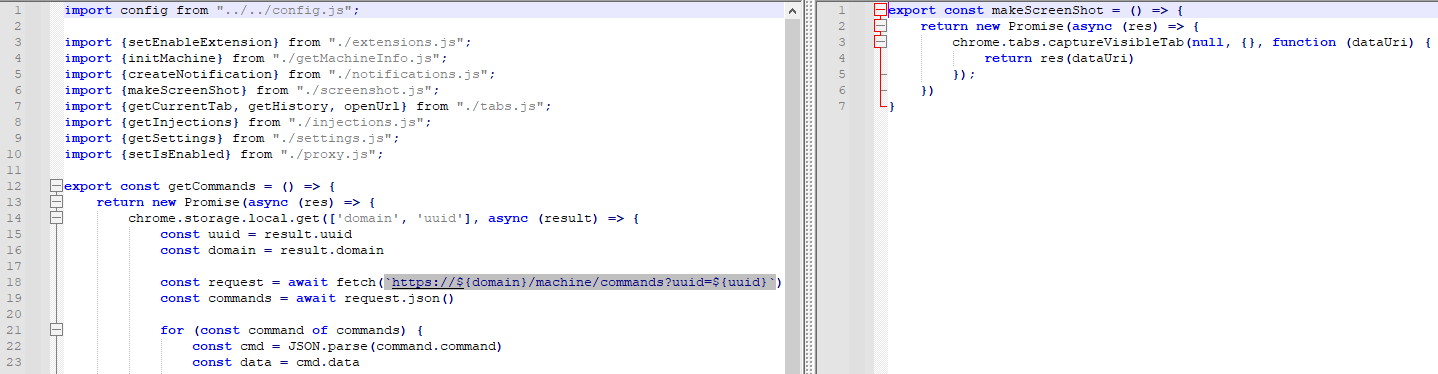This screenshot has height=374, width=1438.
Task: Click line number 7 in the right pane margin
Action: [842, 106]
